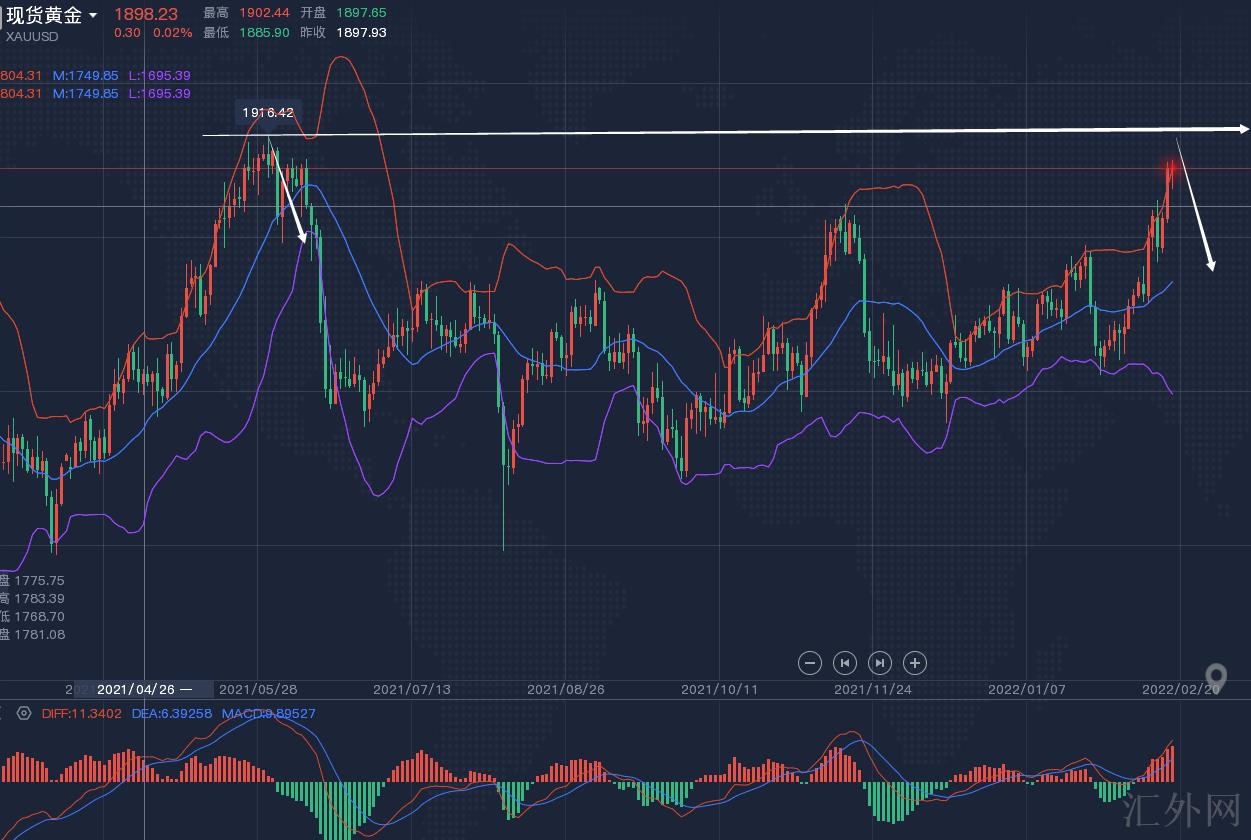This screenshot has width=1251, height=840.
Task: Jump to the earliest candle with skip-back button
Action: pos(845,662)
